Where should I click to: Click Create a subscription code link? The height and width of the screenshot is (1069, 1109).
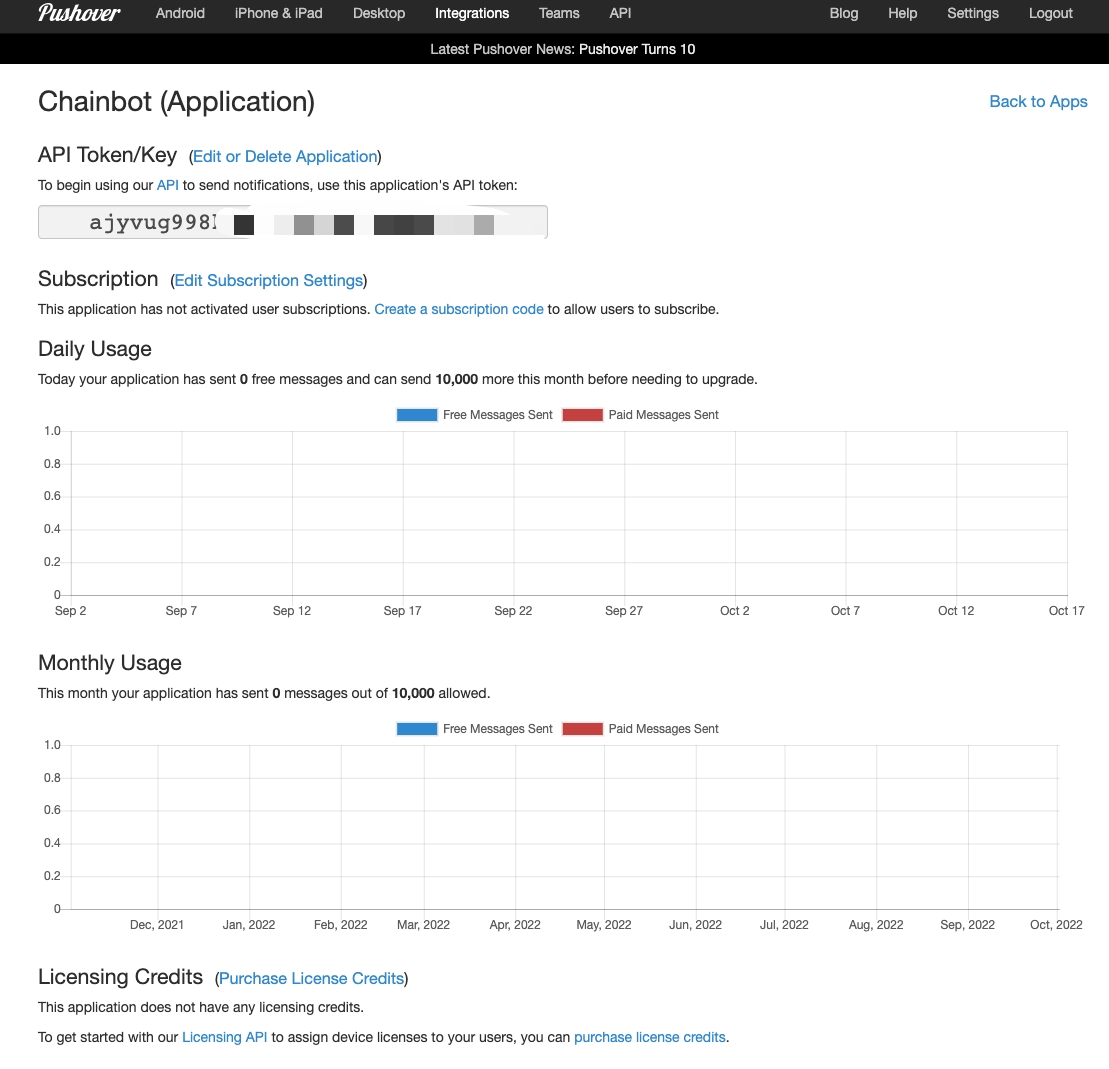[459, 309]
